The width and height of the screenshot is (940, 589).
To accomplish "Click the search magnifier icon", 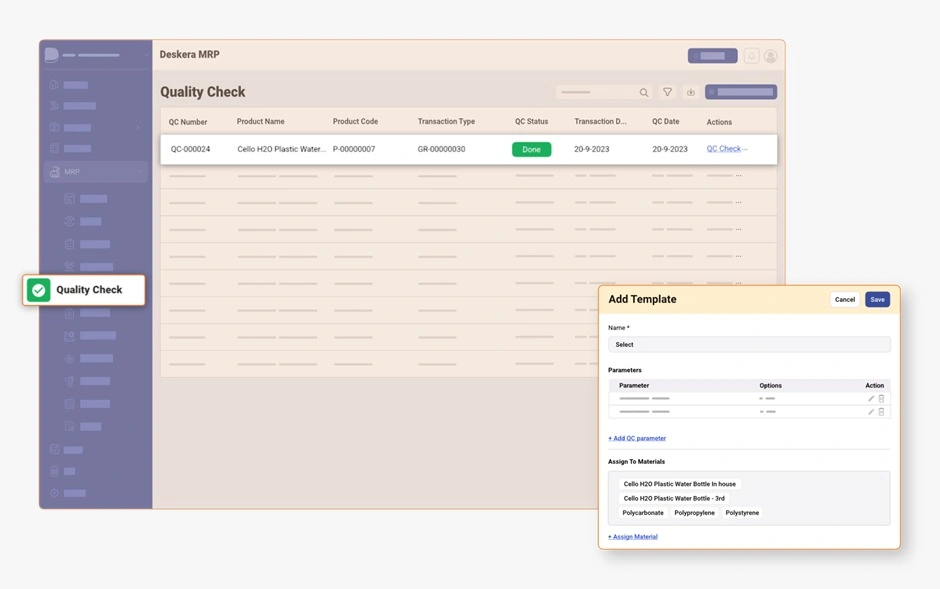I will pos(644,92).
